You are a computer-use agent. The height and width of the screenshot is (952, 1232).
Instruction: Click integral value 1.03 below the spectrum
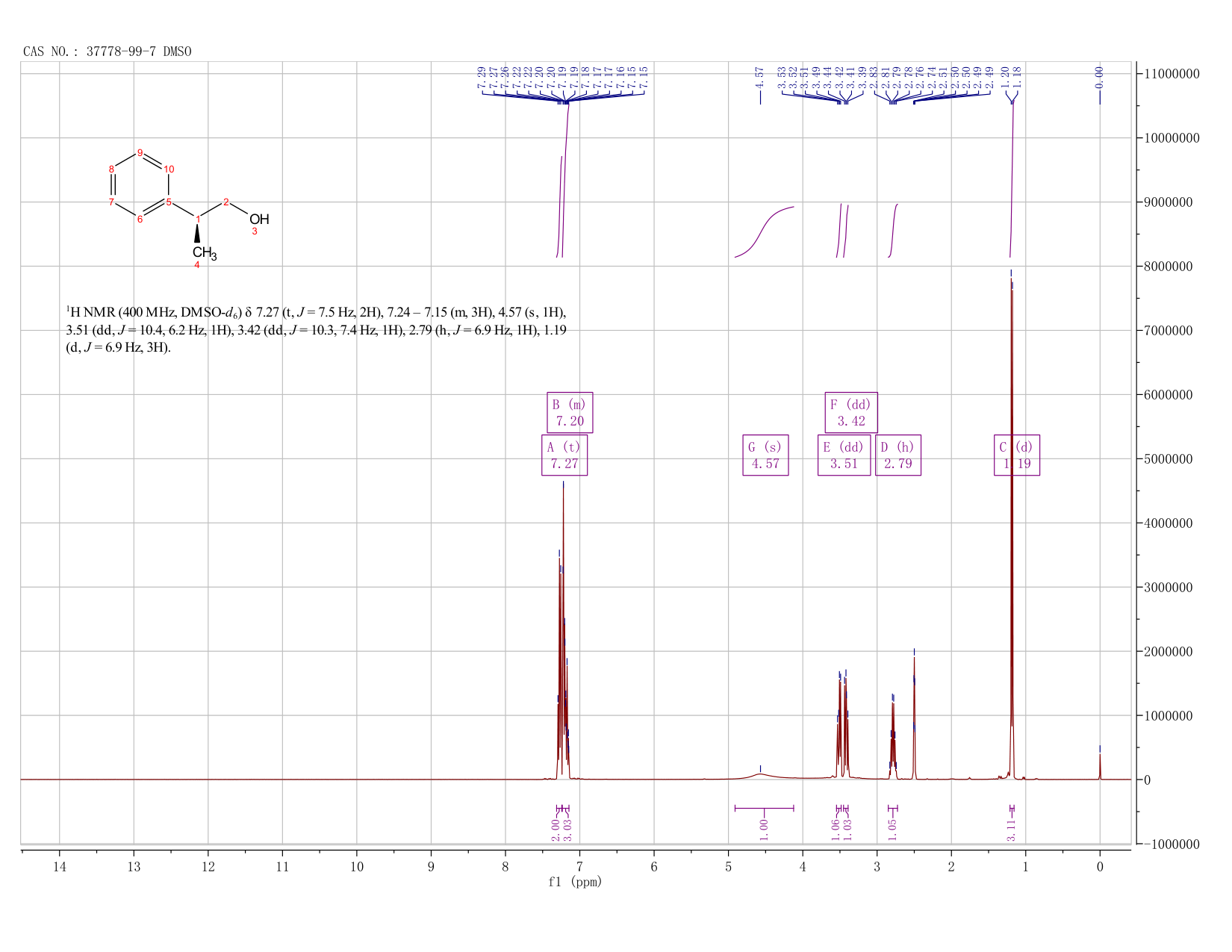pyautogui.click(x=847, y=830)
